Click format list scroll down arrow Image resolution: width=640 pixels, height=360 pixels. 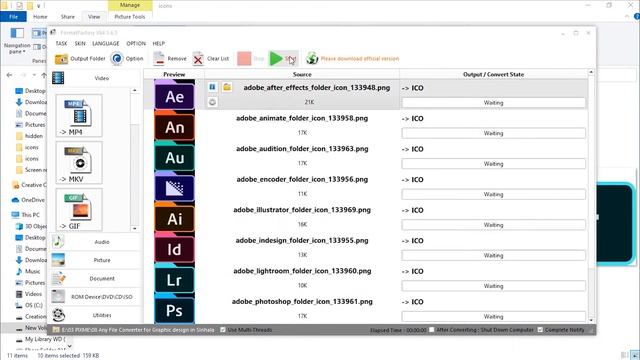point(135,229)
